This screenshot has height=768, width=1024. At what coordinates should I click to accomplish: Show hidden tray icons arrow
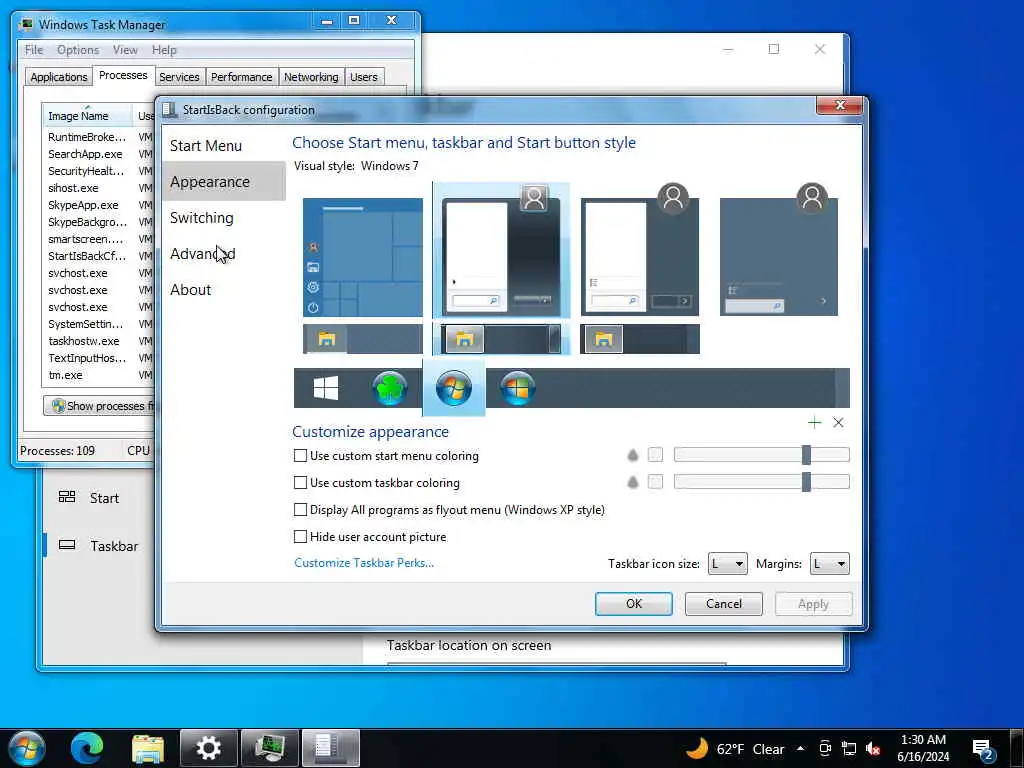[801, 748]
